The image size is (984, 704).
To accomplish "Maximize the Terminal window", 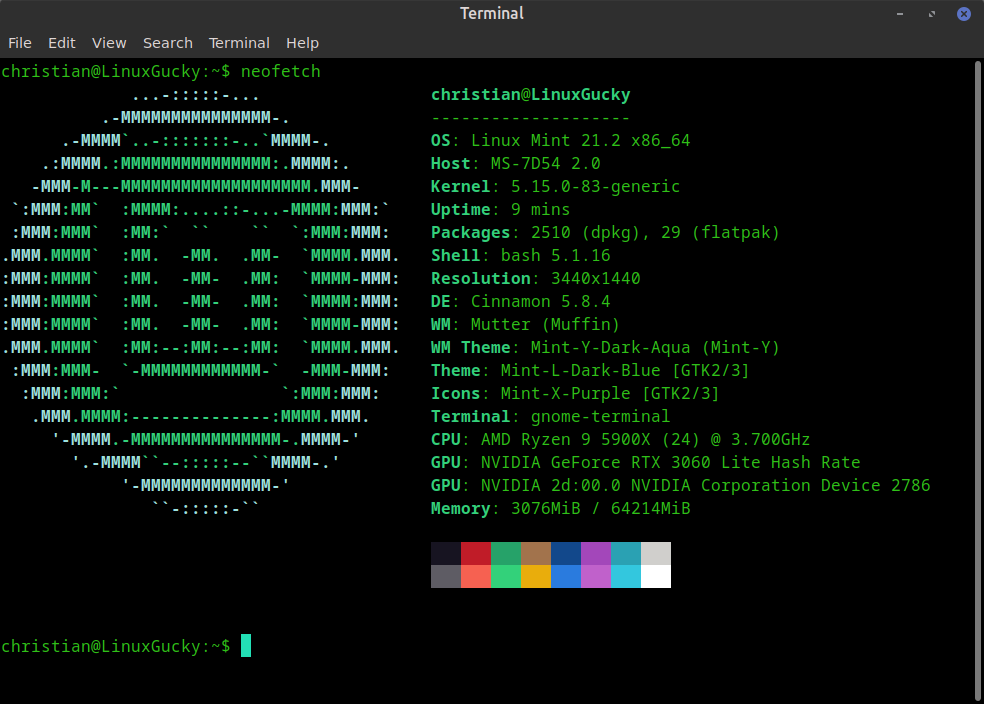I will tap(932, 13).
